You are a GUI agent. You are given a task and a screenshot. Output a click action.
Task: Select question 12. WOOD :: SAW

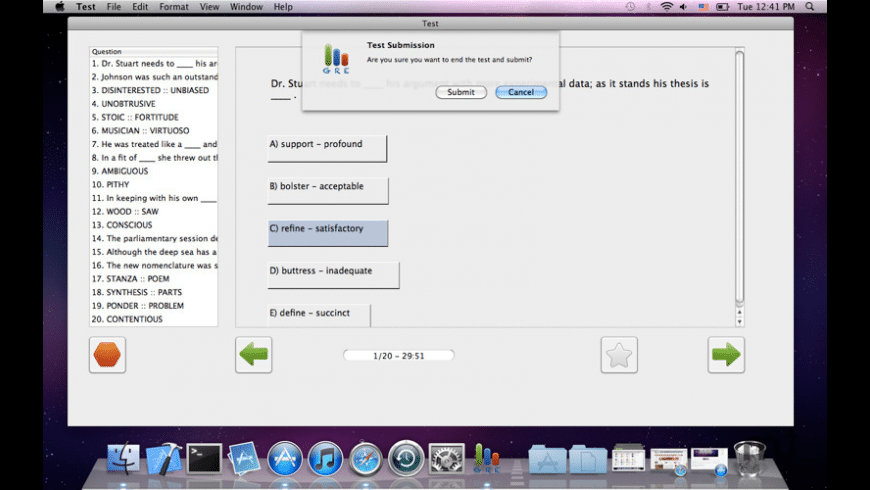[x=154, y=211]
